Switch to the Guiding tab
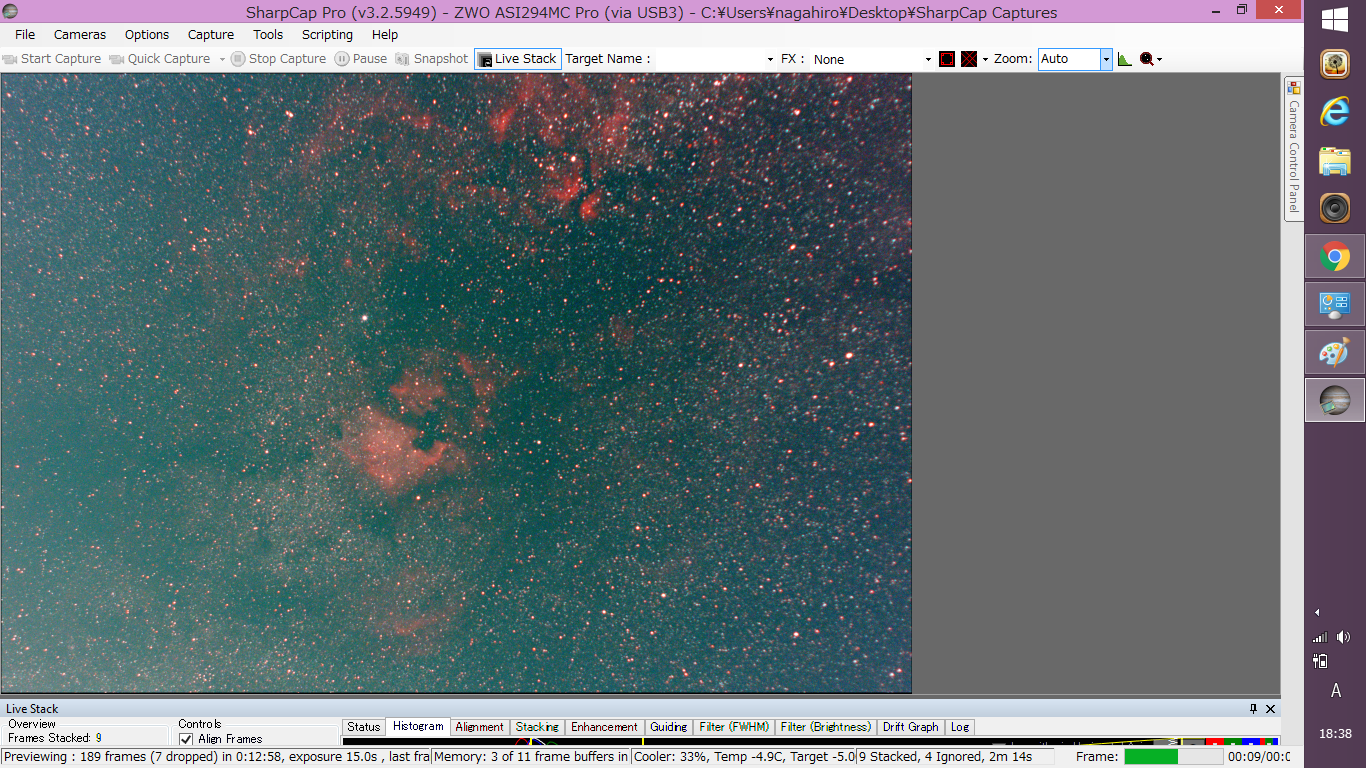Image resolution: width=1366 pixels, height=768 pixels. tap(668, 727)
